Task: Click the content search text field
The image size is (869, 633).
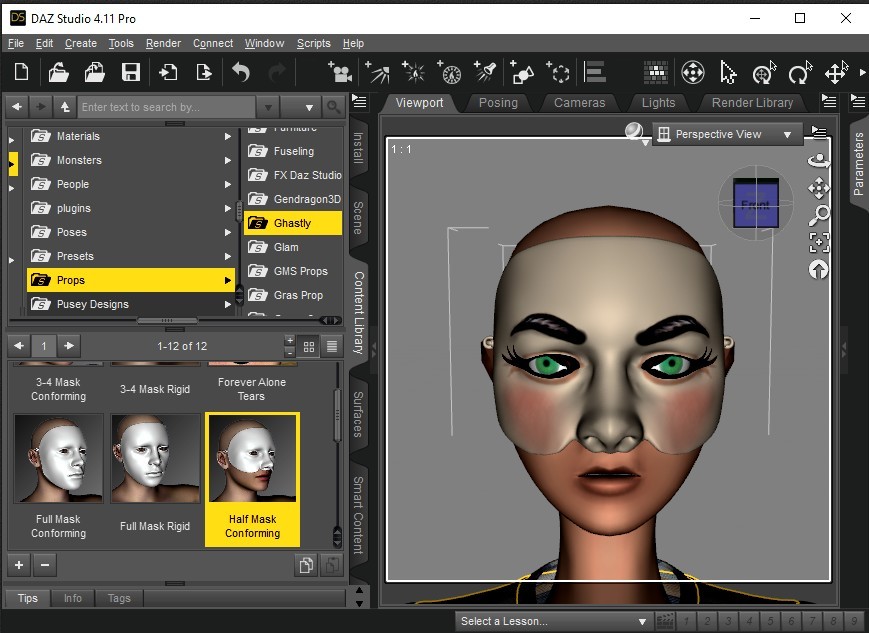Action: [167, 107]
